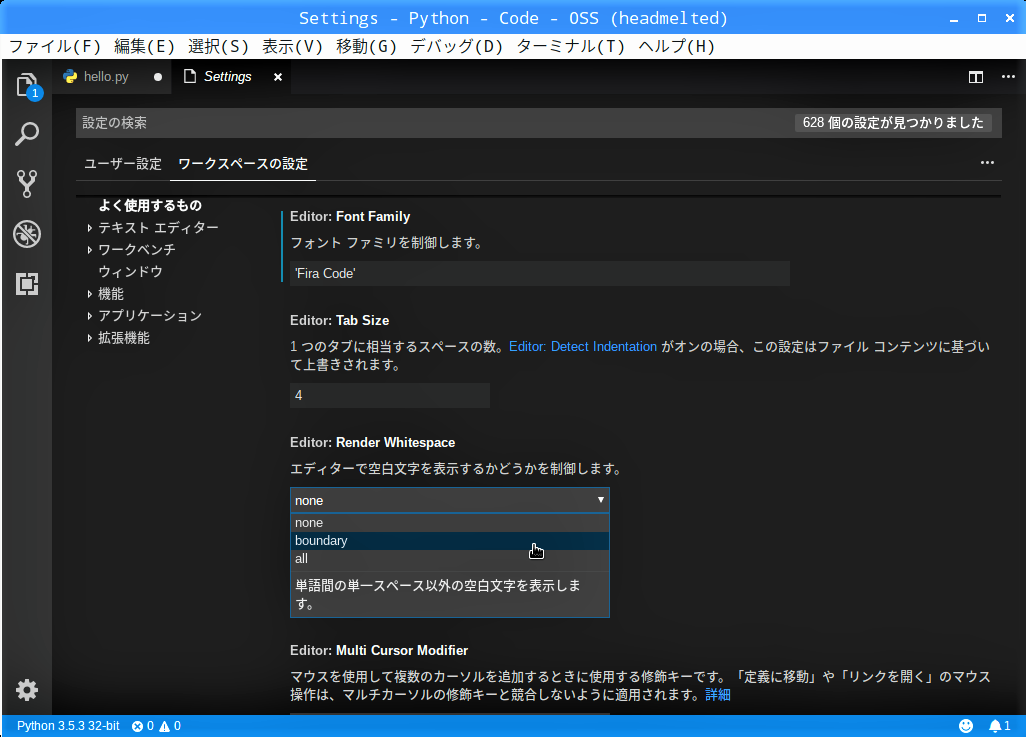Click the 設定の検索 search field

point(430,123)
